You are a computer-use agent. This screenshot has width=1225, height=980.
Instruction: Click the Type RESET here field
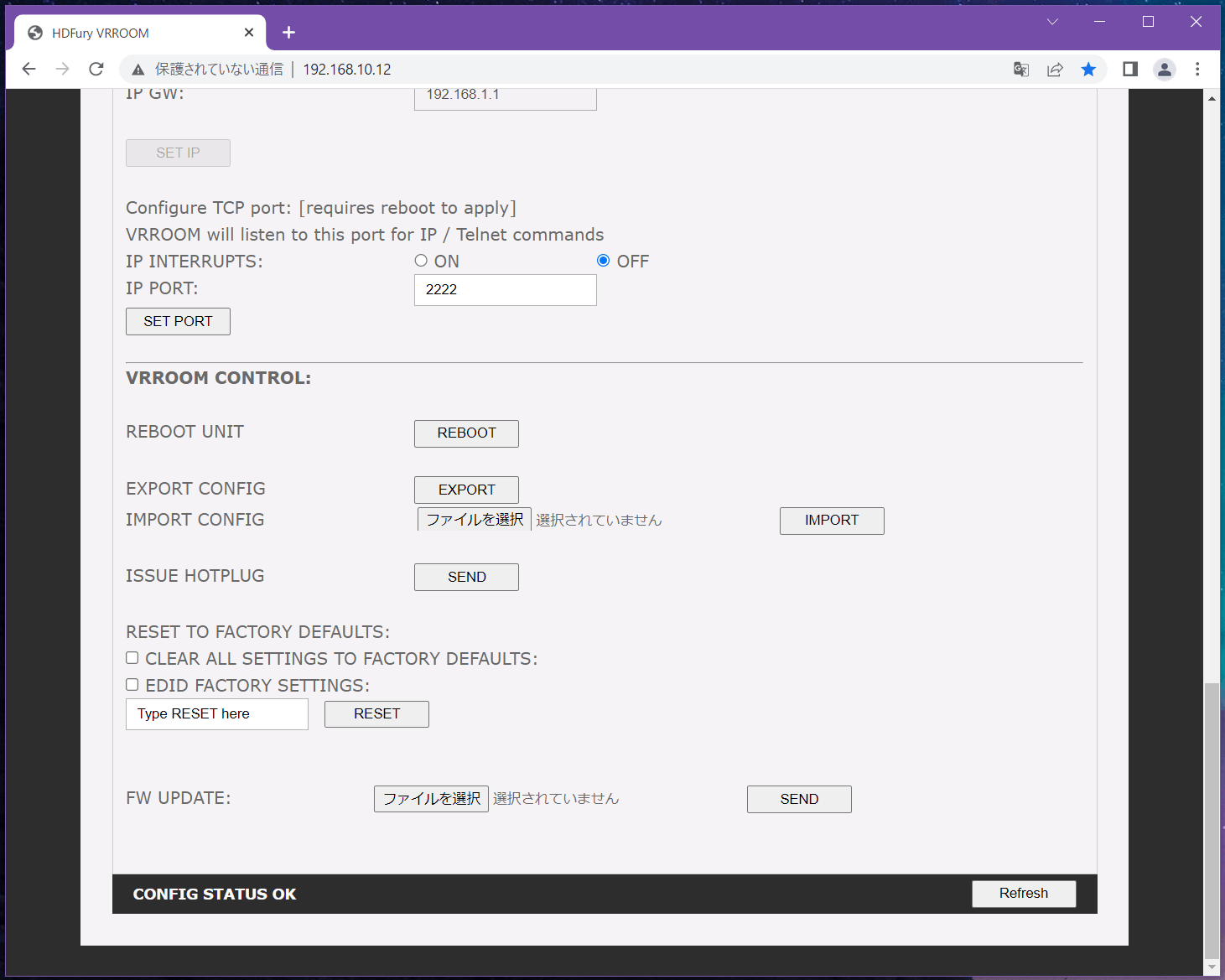217,714
